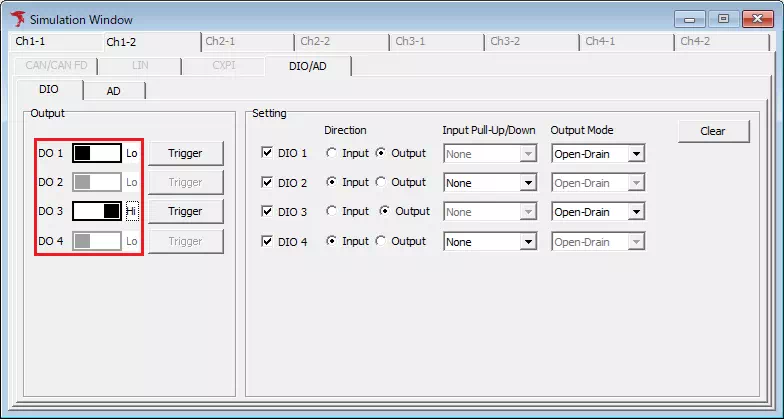Screen dimensions: 784x419
Task: Open the AD tab
Action: pyautogui.click(x=113, y=90)
